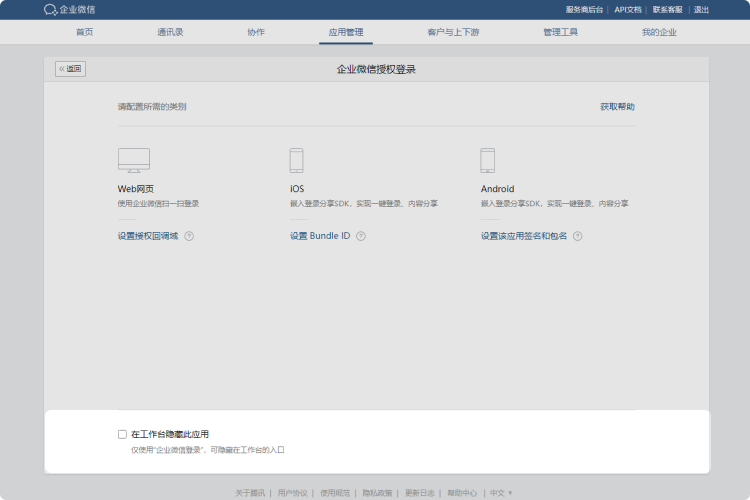
Task: Open the 隐私政策 footer link
Action: point(377,493)
